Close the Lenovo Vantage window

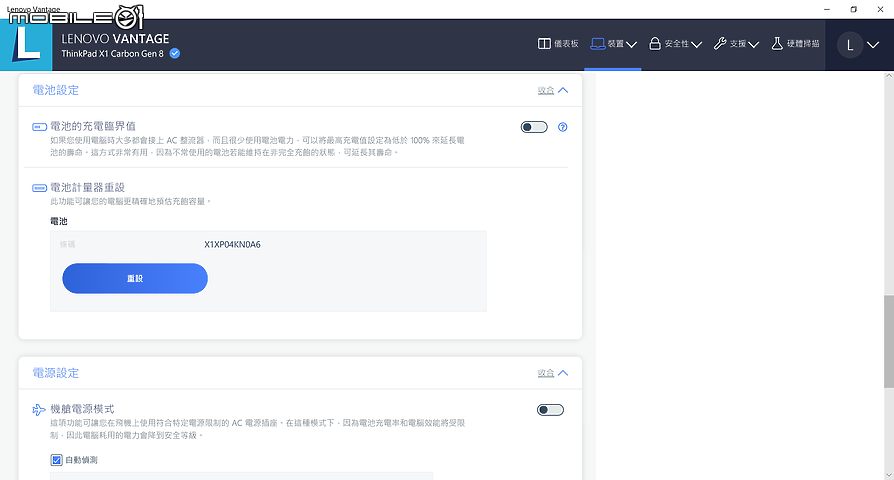point(880,9)
